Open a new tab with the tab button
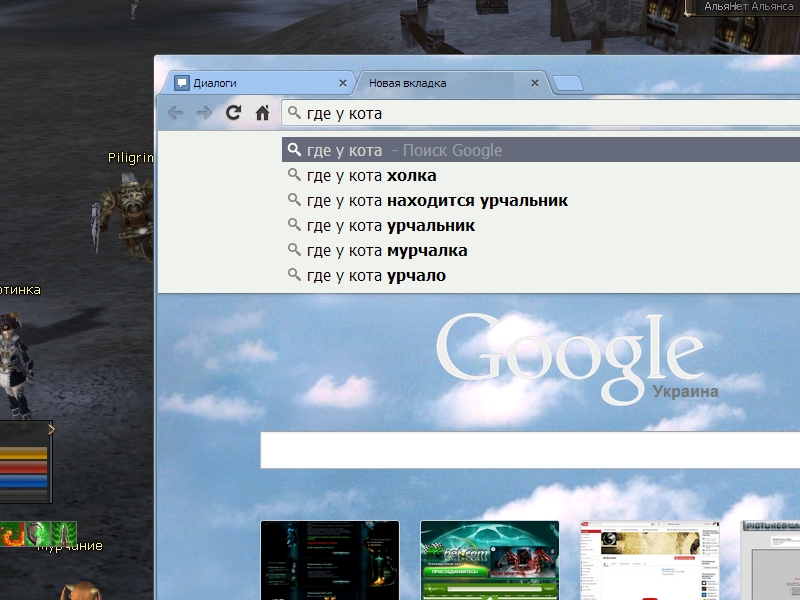 (x=567, y=83)
